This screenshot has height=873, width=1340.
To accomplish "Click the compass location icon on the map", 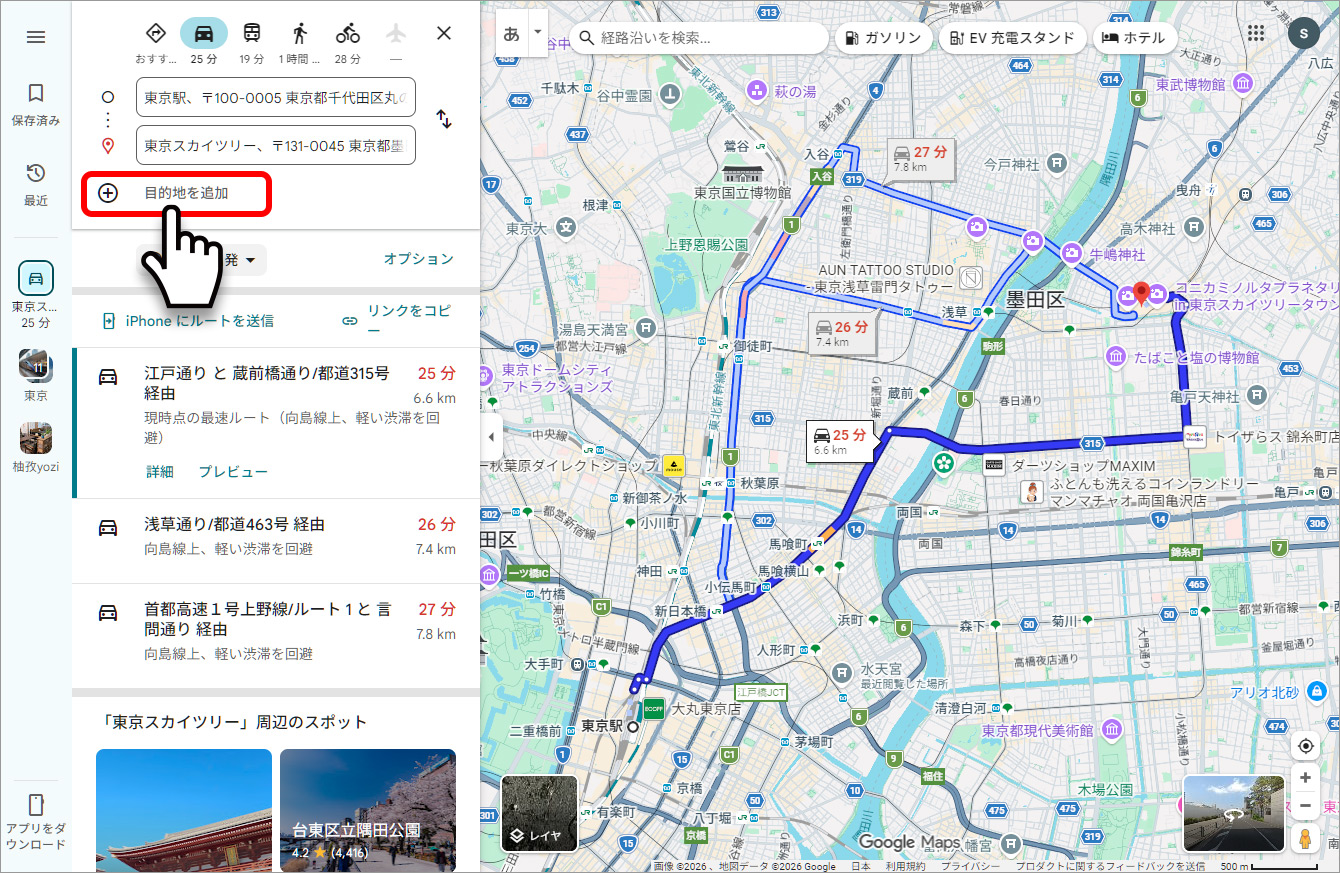I will click(x=1304, y=745).
